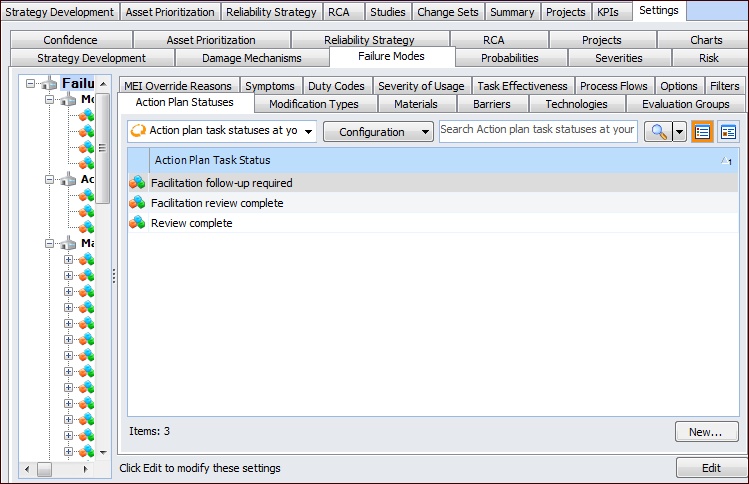
Task: Click the panel splitter handle dots
Action: pyautogui.click(x=114, y=276)
